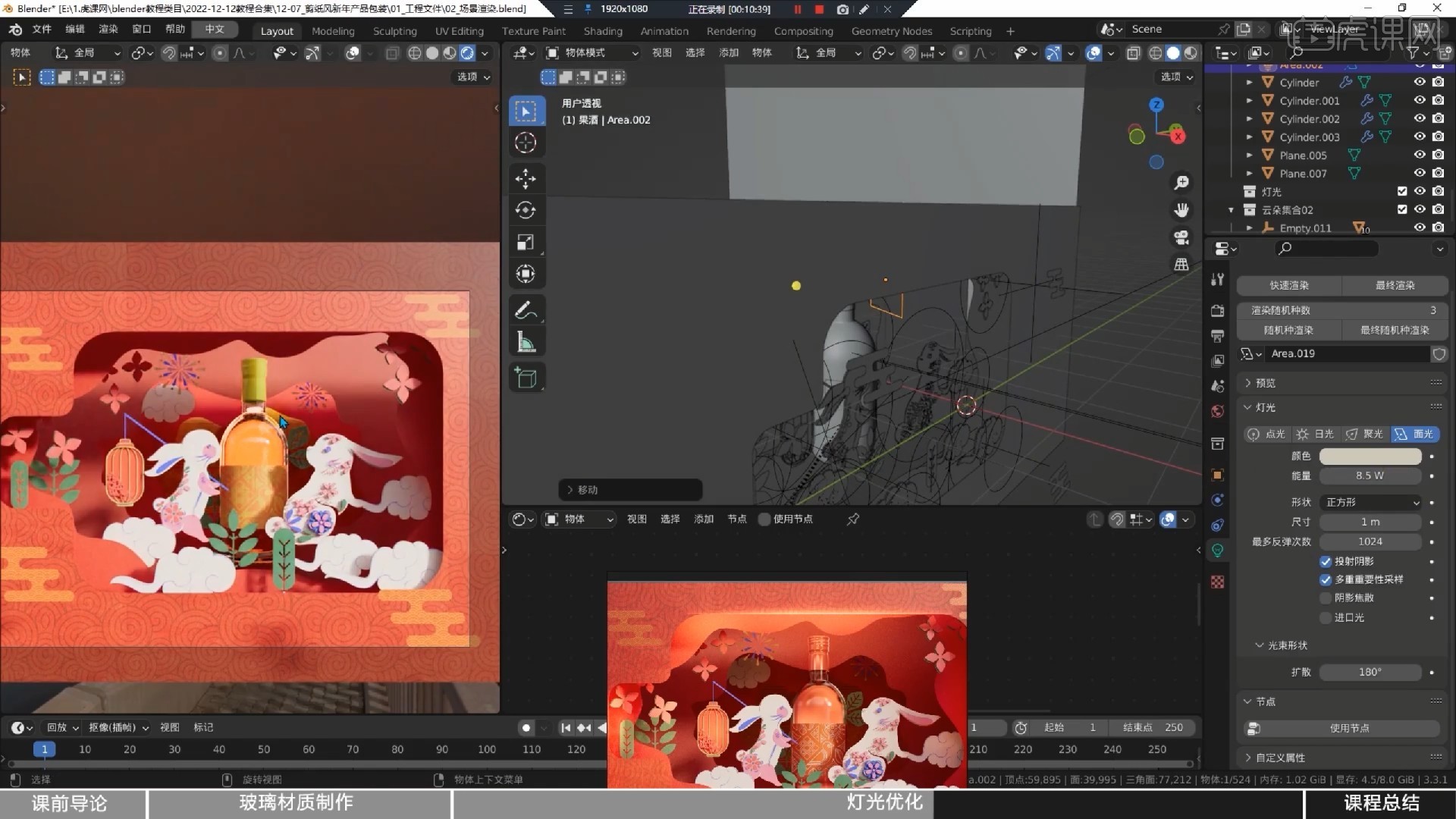The width and height of the screenshot is (1456, 819).
Task: Open the Render properties tab
Action: click(x=1218, y=311)
